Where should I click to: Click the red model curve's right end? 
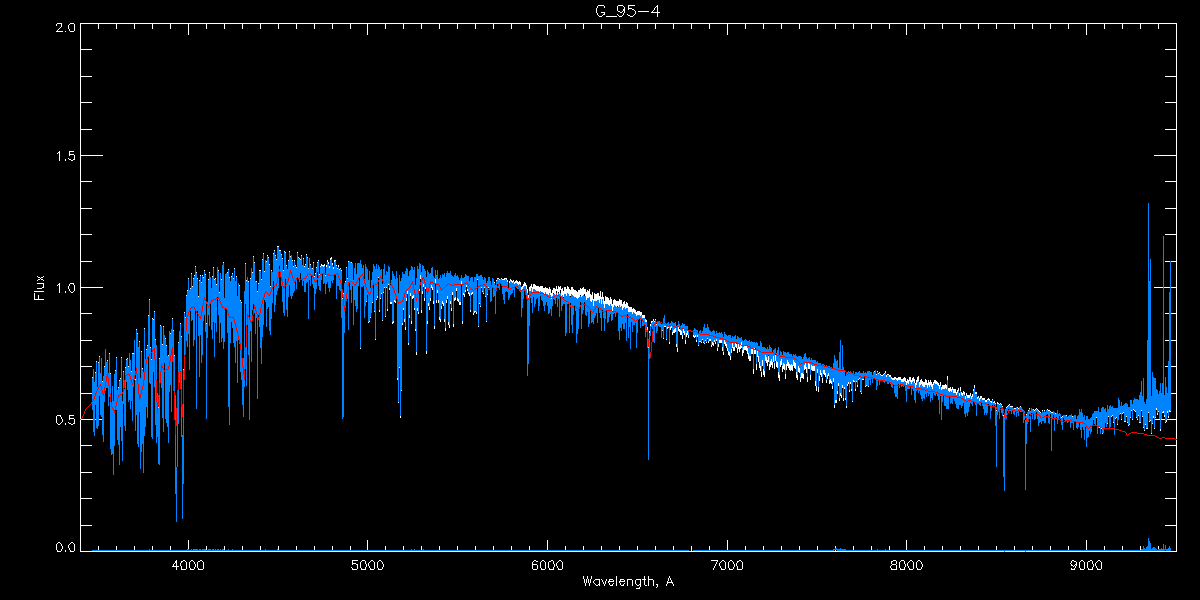(x=1174, y=439)
